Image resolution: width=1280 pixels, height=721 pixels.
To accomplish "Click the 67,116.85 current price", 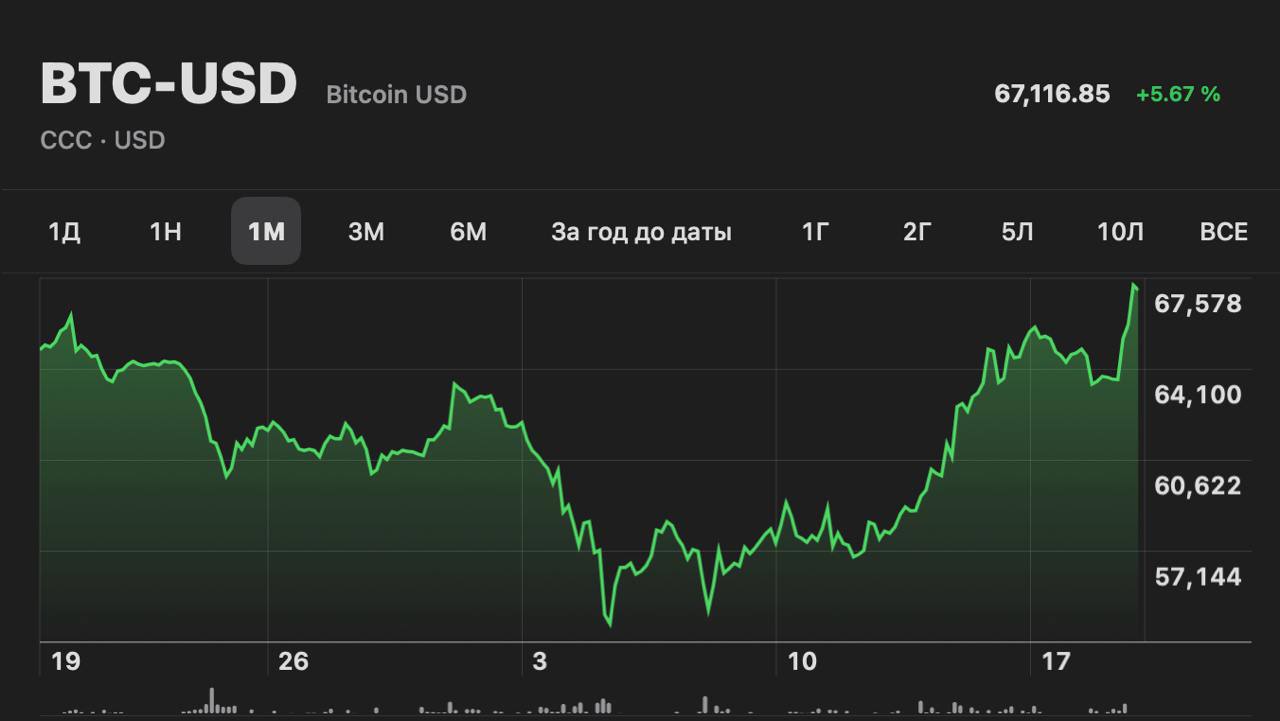I will click(x=1052, y=94).
